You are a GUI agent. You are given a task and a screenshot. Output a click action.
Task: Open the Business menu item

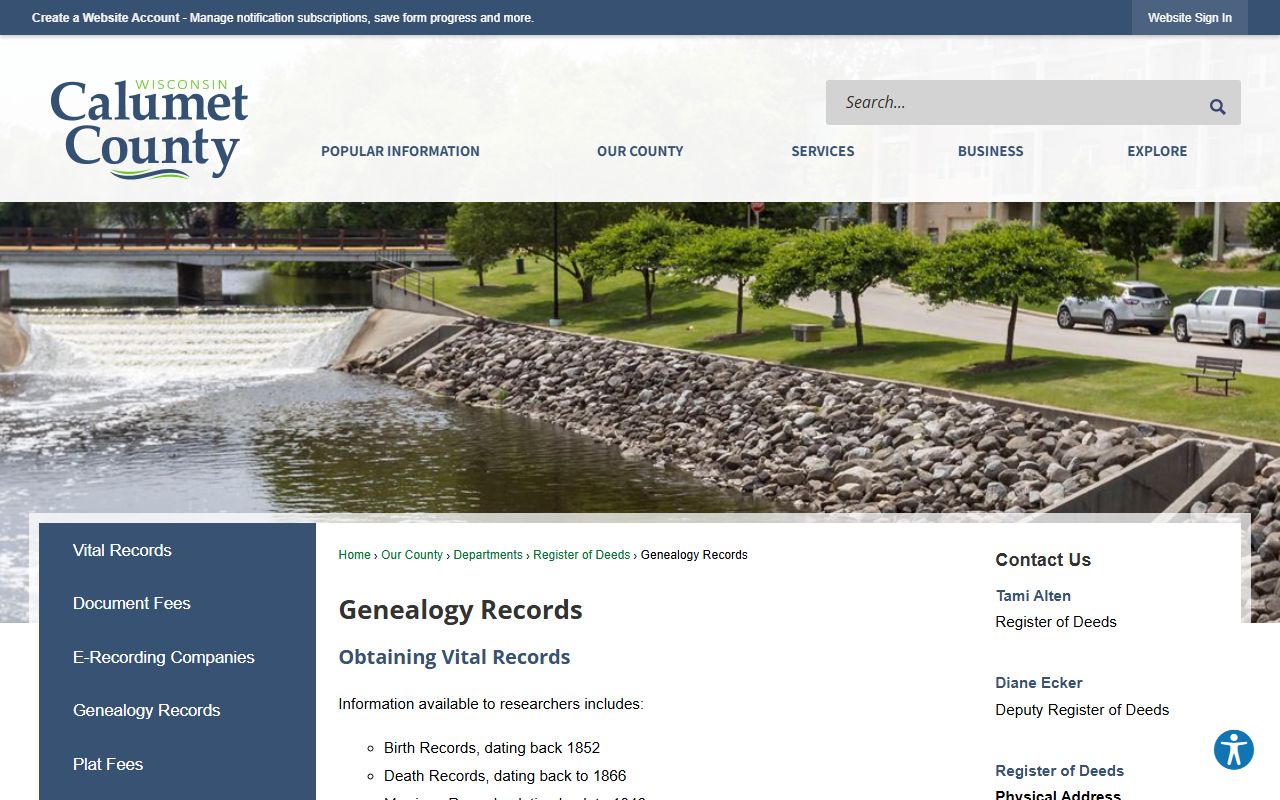(990, 151)
